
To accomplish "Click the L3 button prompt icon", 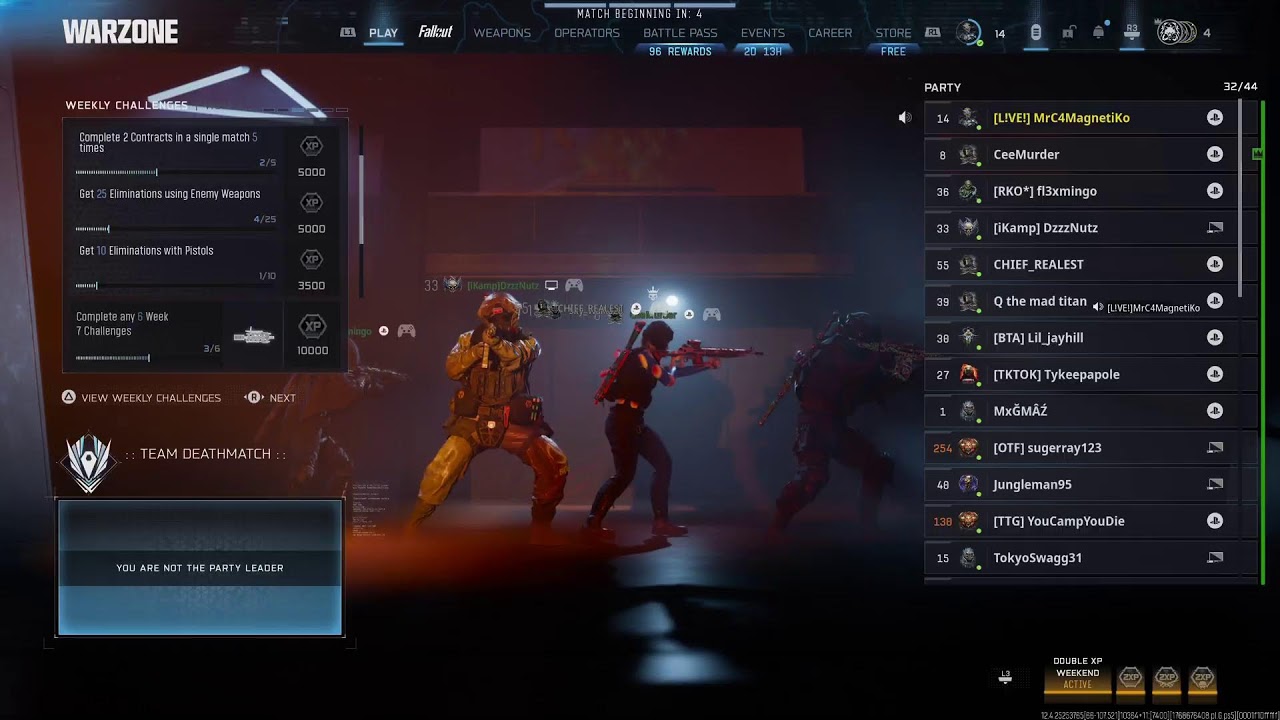I will click(1006, 677).
